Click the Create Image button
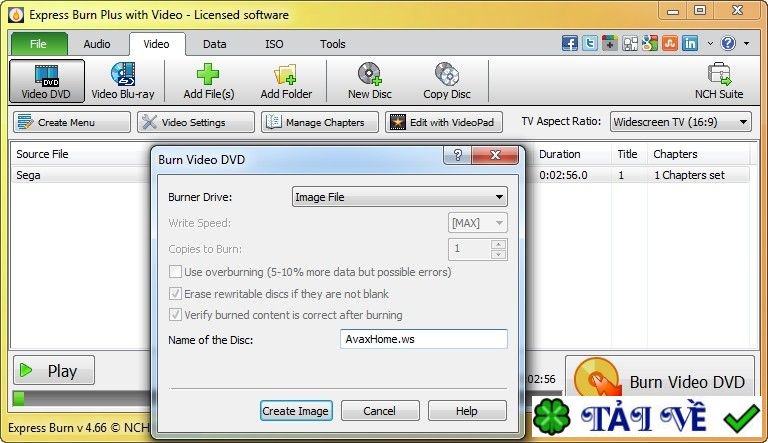The height and width of the screenshot is (443, 768). pos(295,411)
